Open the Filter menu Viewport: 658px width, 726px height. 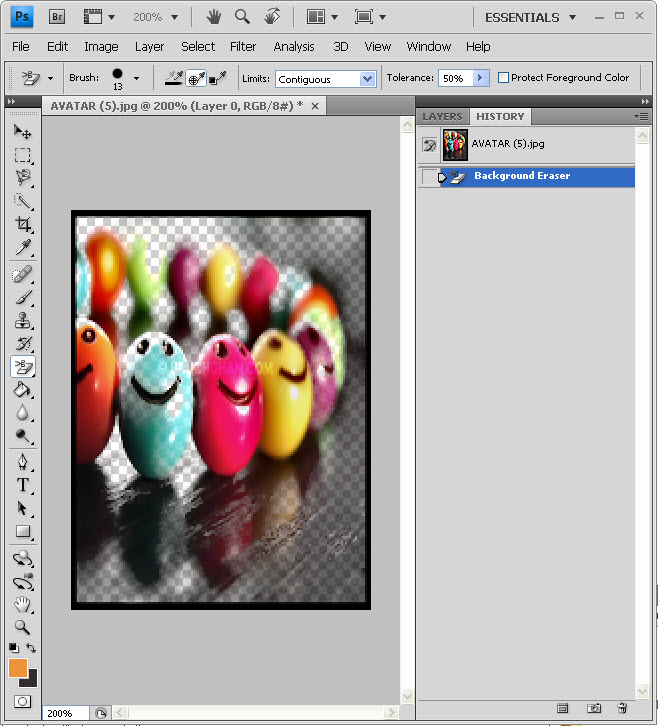tap(243, 46)
